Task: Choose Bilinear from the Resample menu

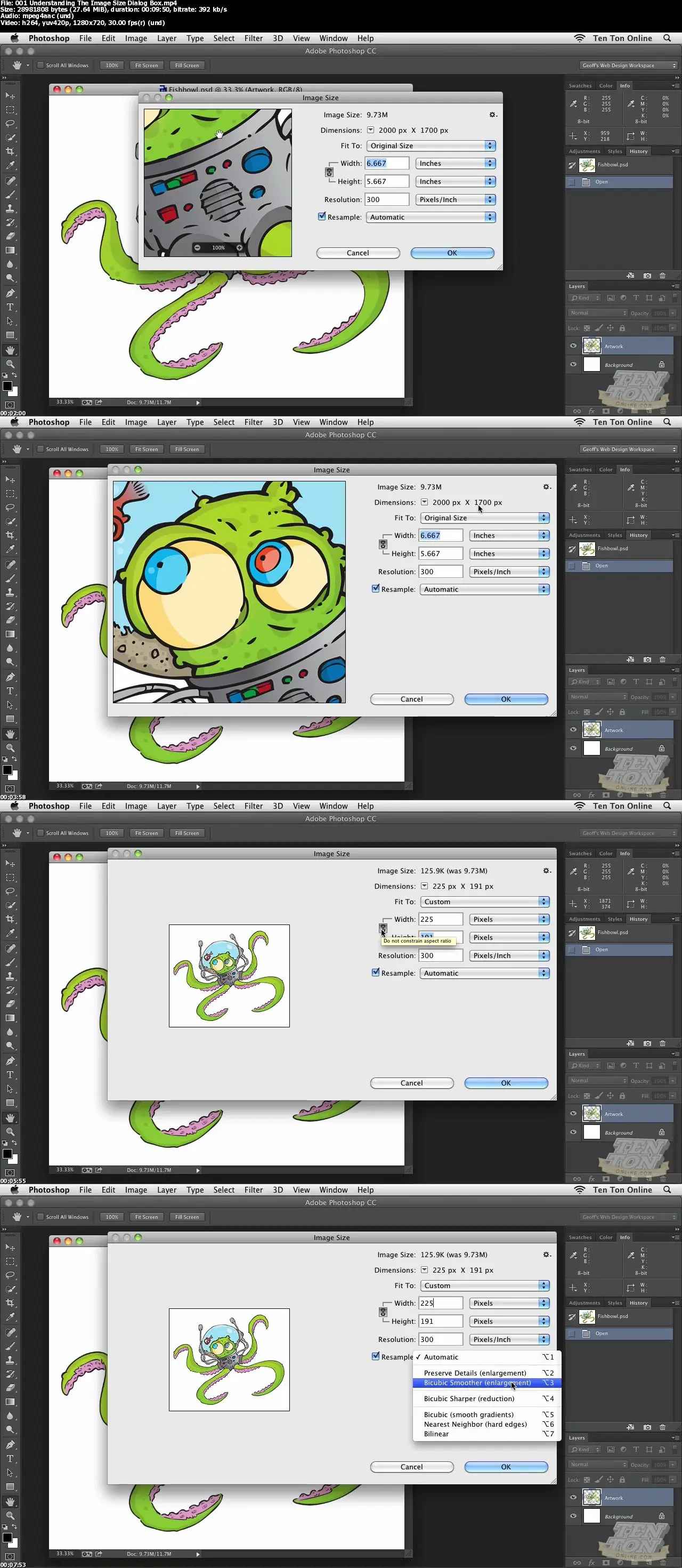Action: 486,1434
